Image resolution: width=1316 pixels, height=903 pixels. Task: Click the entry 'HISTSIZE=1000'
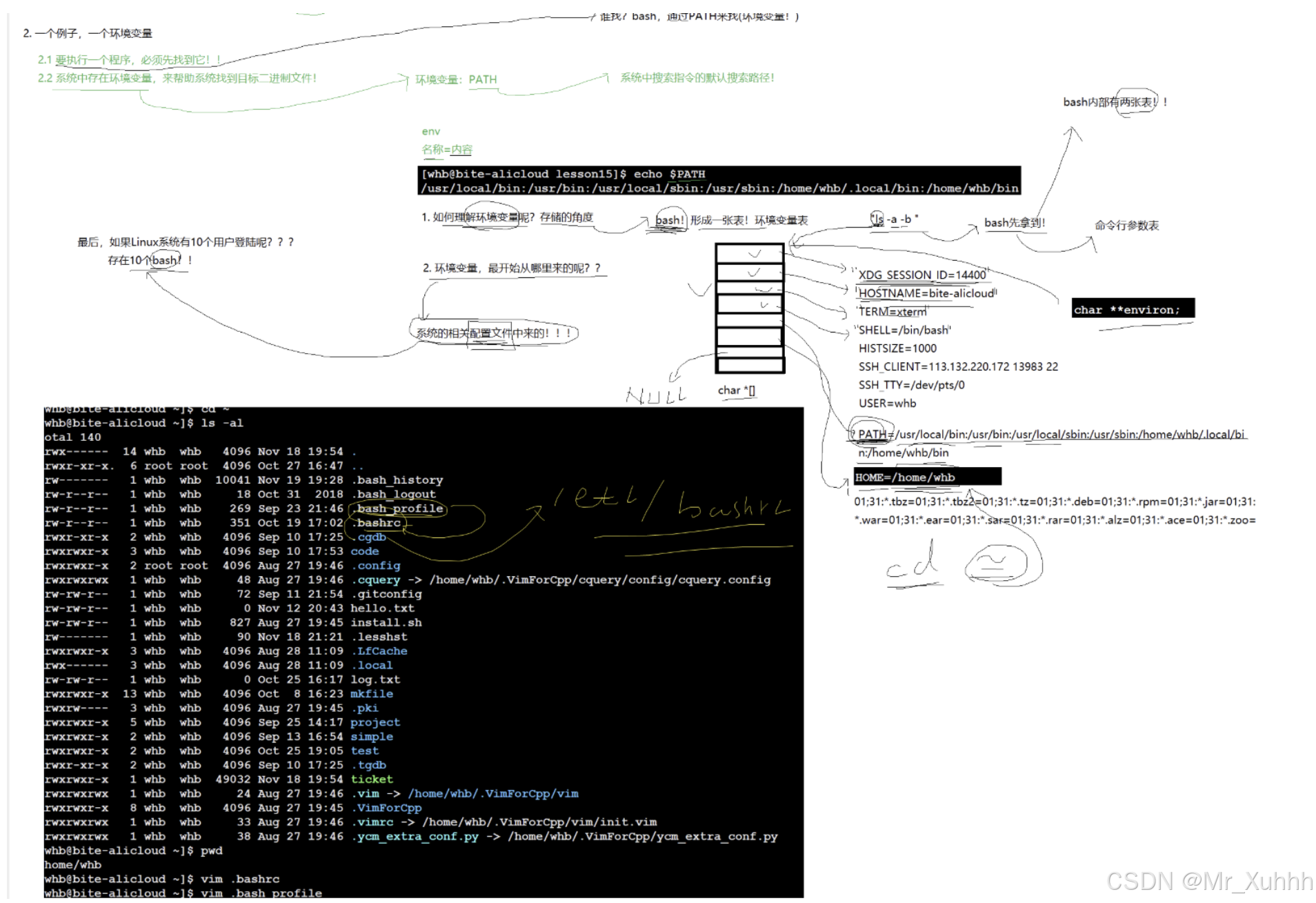point(897,348)
